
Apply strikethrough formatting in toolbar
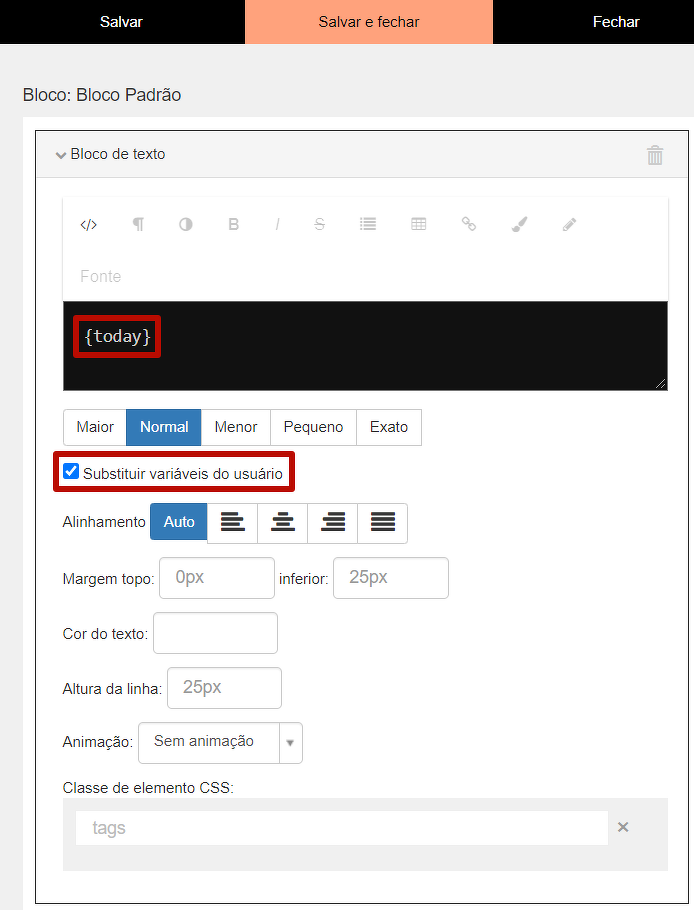[x=319, y=225]
